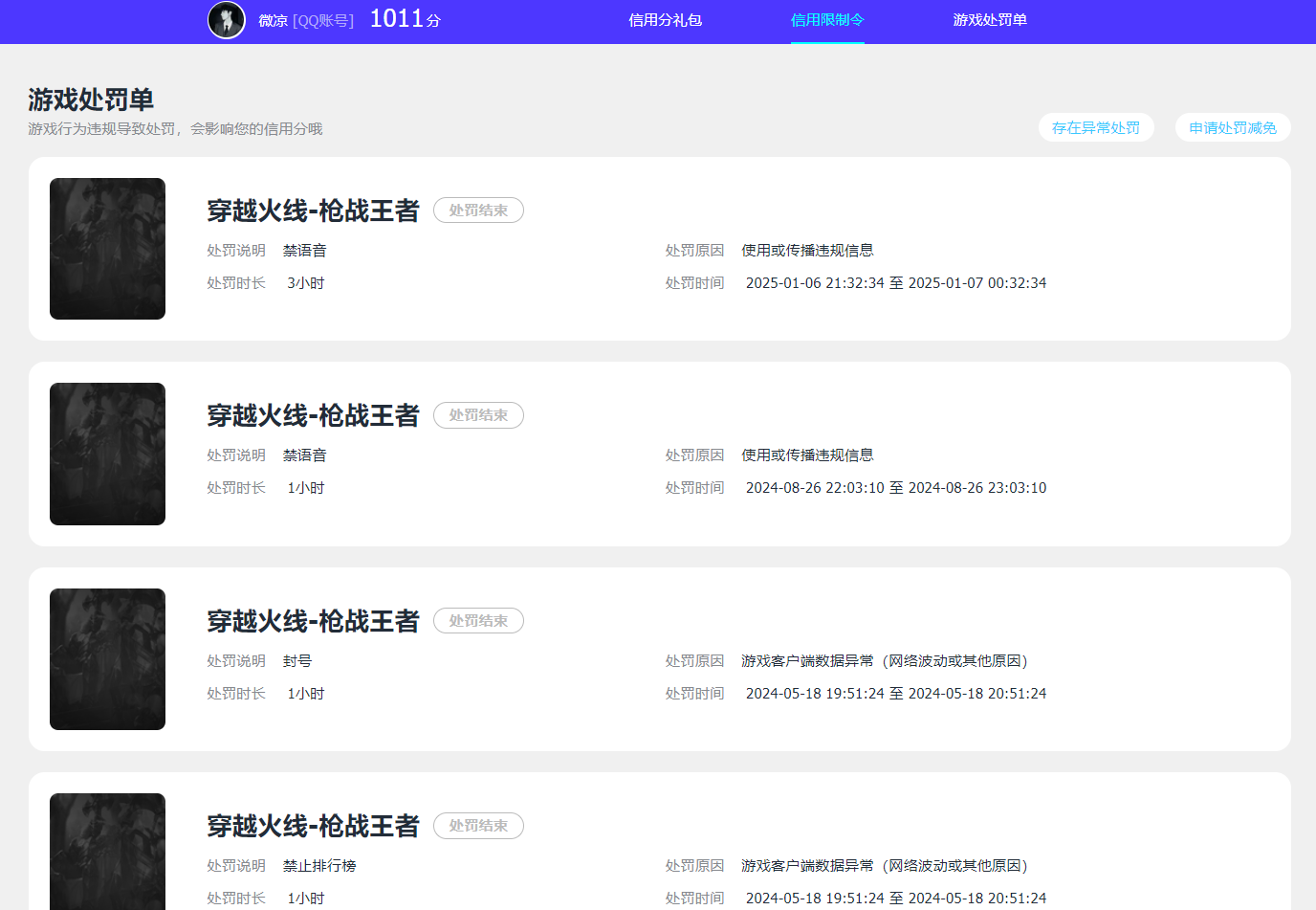Click the 处罚结束 badge on third record
Image resolution: width=1316 pixels, height=910 pixels.
click(x=478, y=620)
